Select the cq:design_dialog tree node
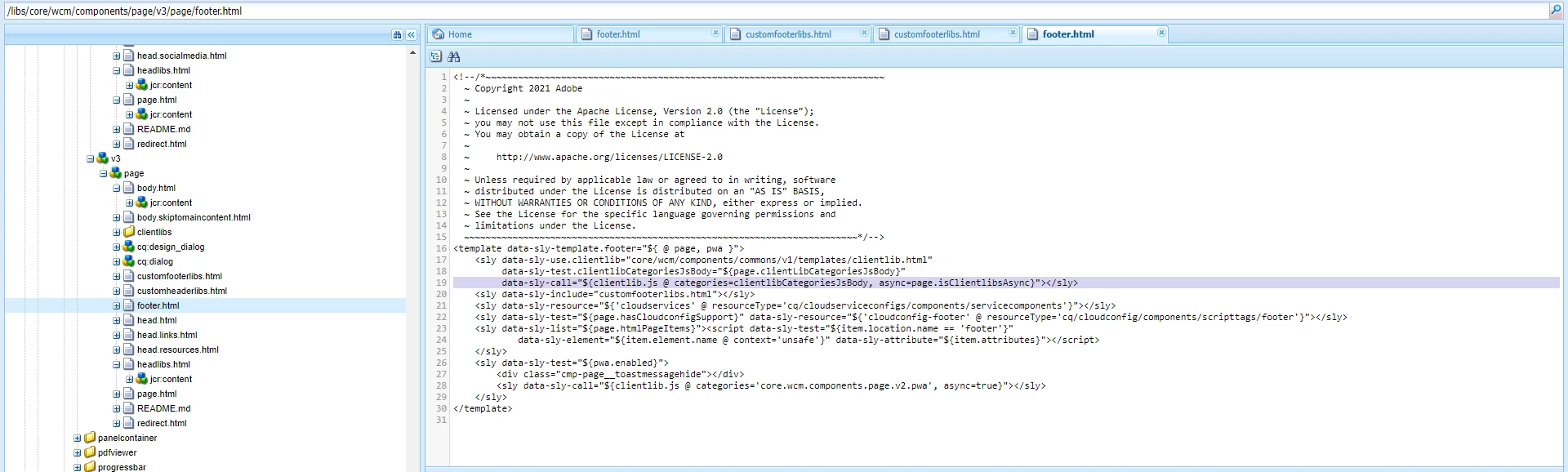 tap(171, 247)
